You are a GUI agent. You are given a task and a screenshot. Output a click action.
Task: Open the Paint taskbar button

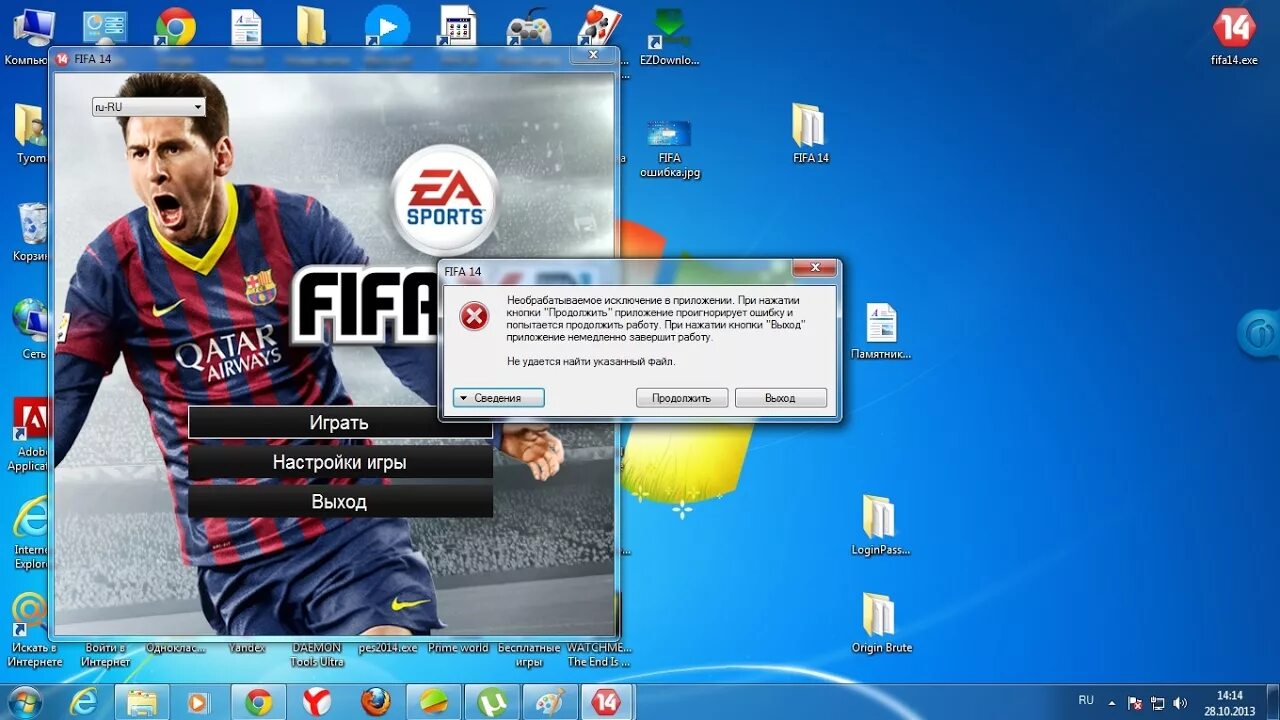[x=550, y=703]
